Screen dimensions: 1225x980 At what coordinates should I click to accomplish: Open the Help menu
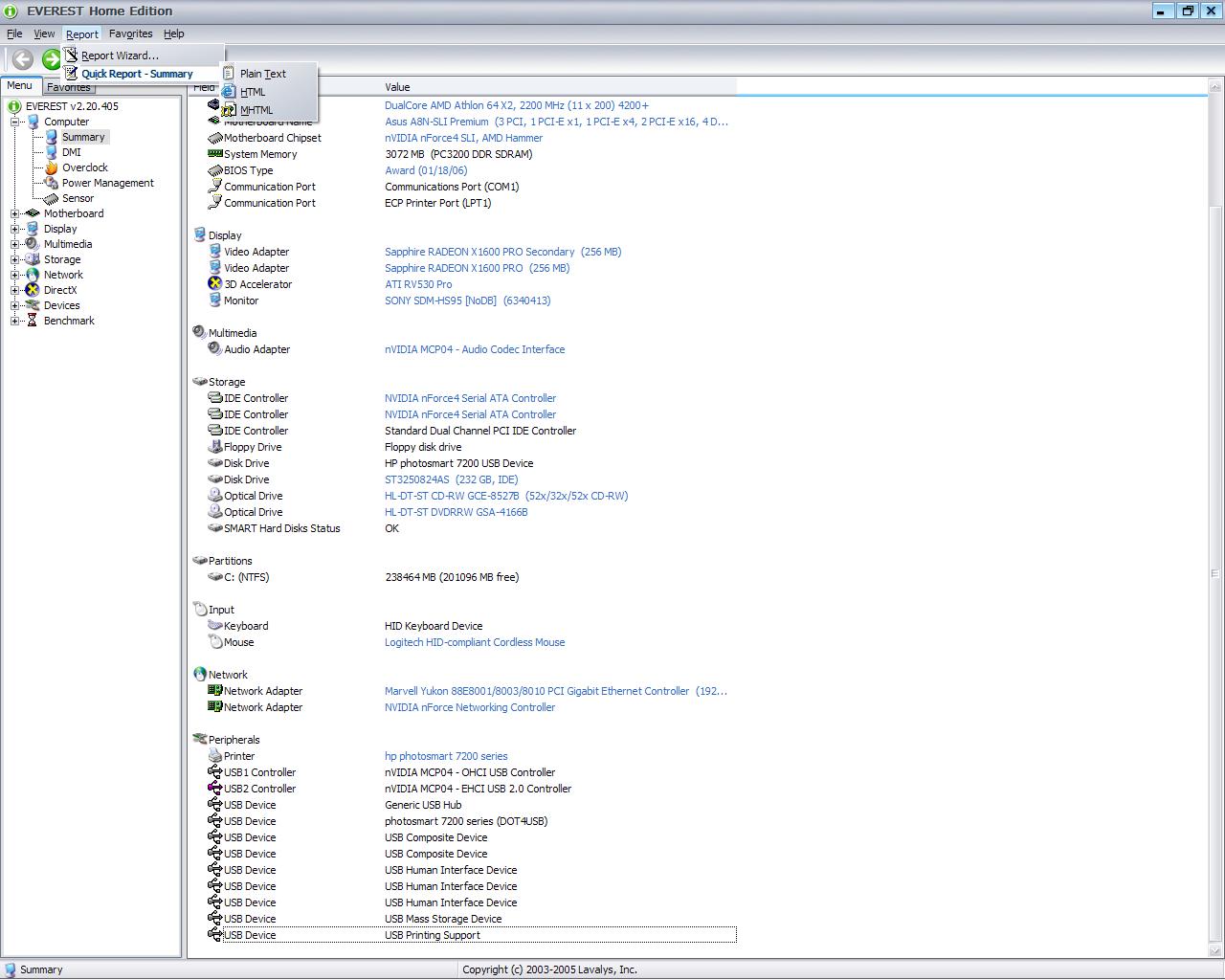173,33
